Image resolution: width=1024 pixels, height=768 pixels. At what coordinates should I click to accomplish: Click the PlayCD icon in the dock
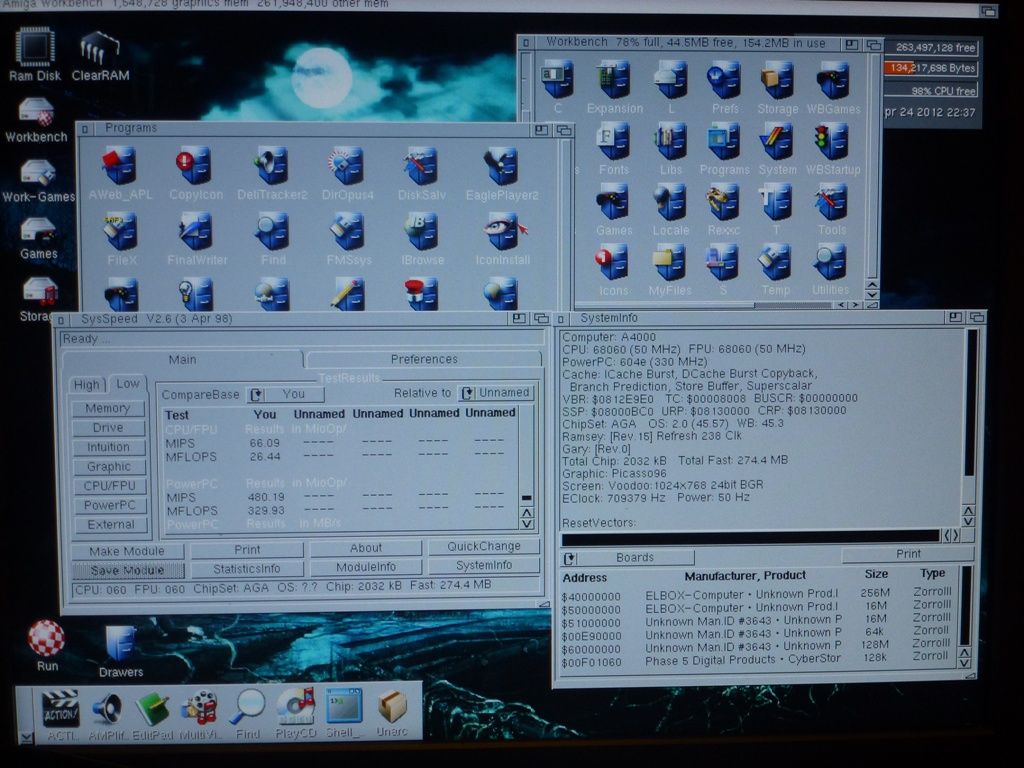295,708
